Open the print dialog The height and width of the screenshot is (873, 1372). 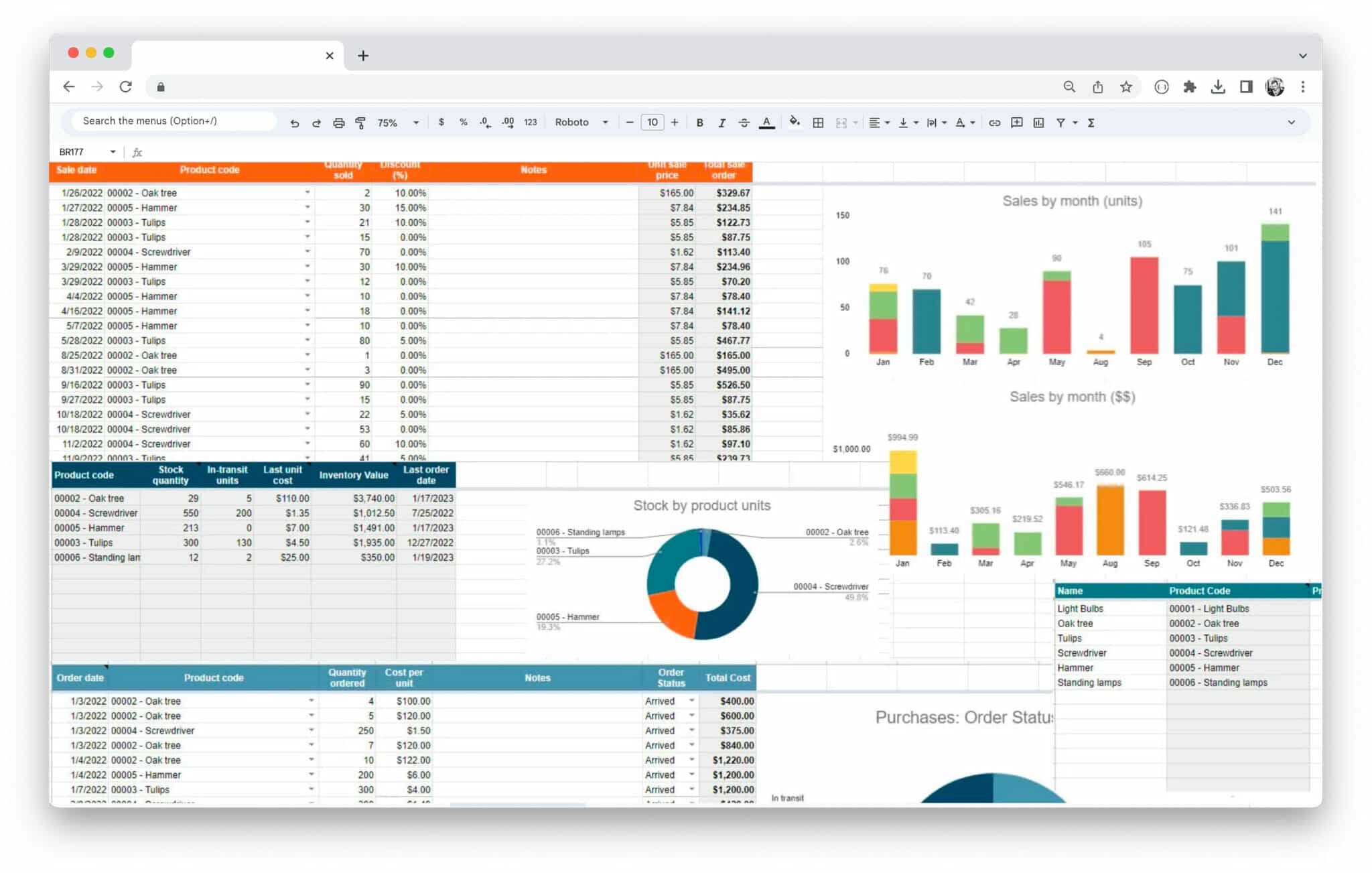pyautogui.click(x=338, y=123)
